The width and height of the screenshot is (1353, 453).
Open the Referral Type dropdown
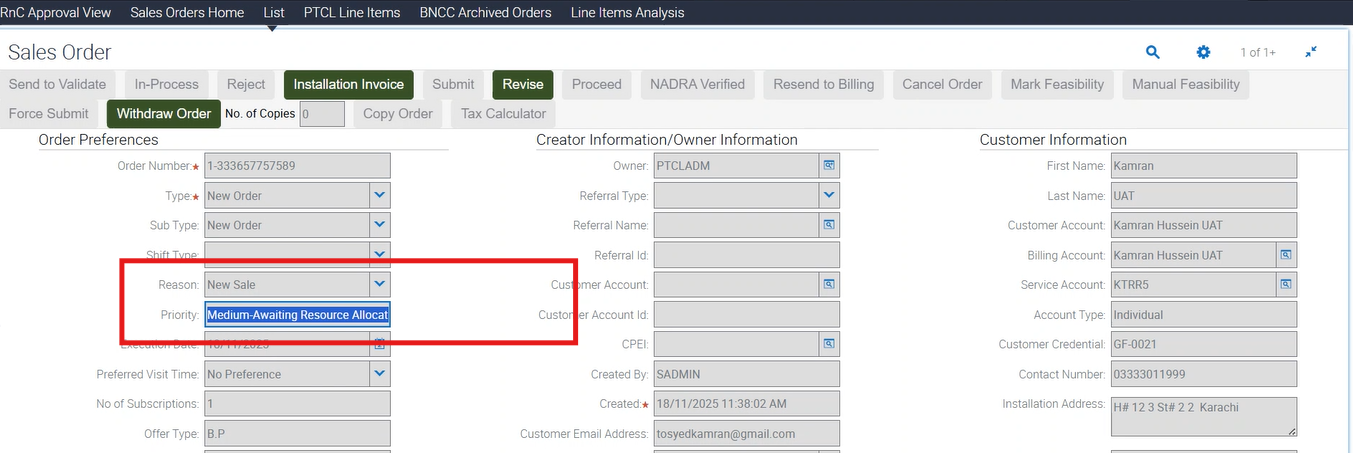pyautogui.click(x=829, y=195)
